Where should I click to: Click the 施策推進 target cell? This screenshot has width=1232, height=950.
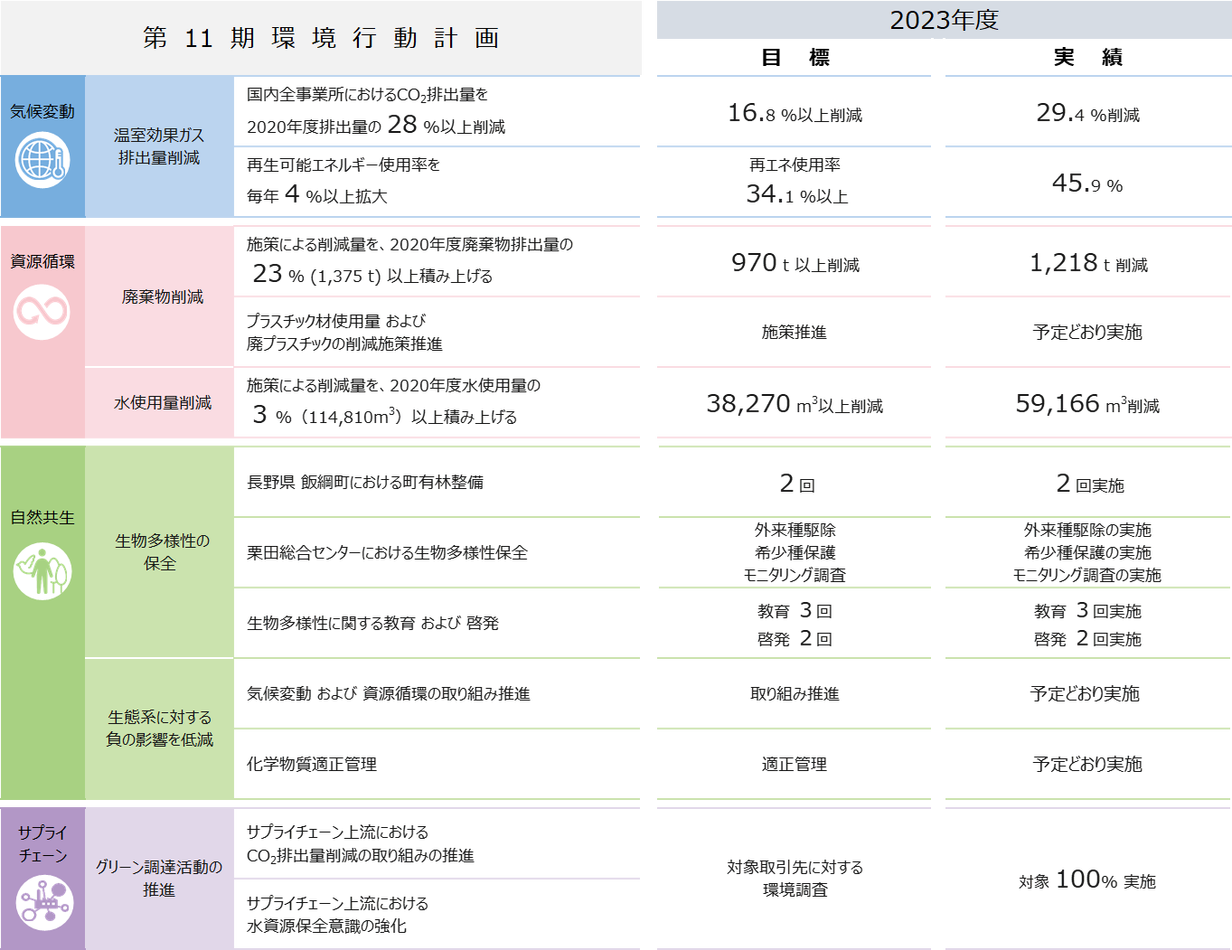795,333
